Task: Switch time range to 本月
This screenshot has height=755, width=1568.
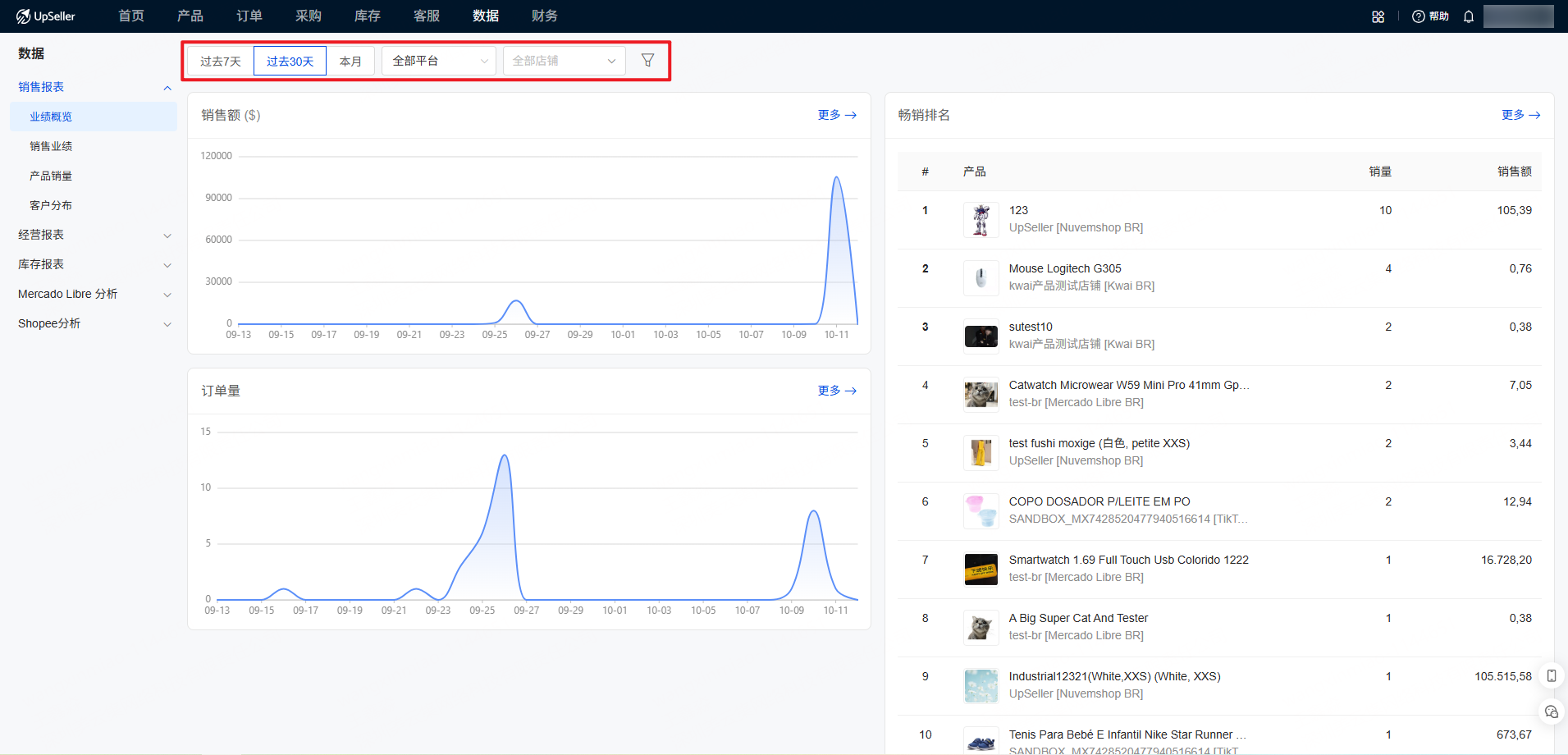Action: click(x=350, y=62)
